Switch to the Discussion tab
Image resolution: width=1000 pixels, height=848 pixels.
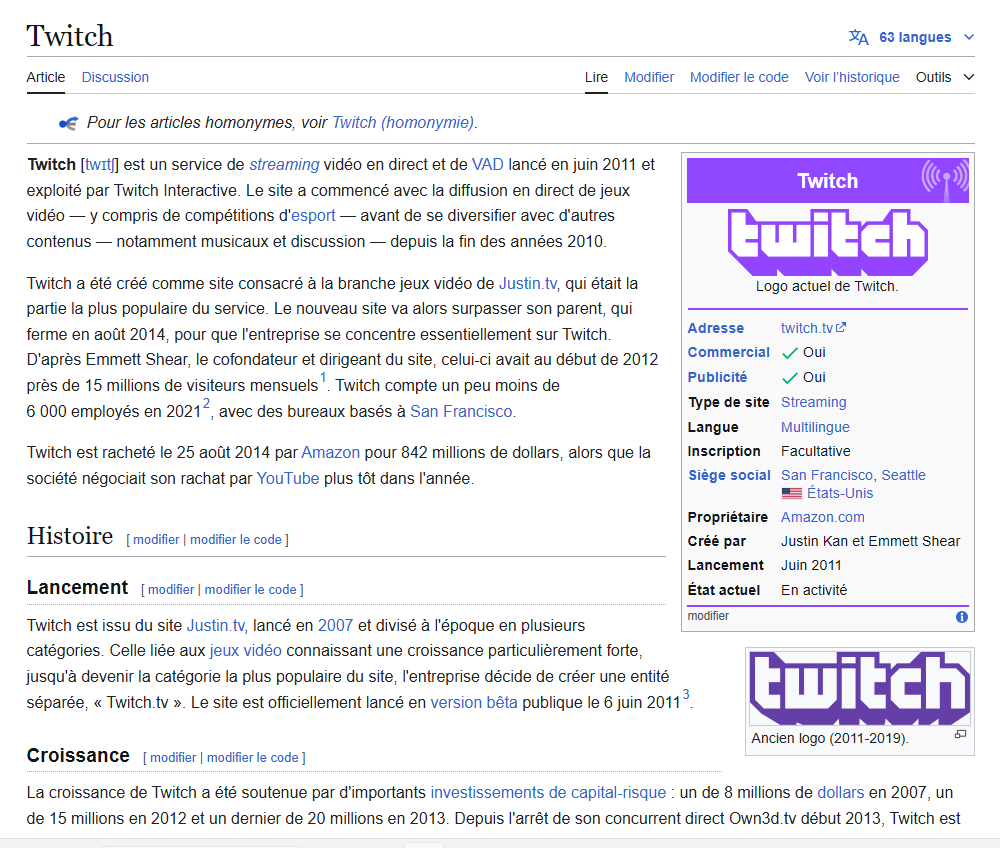click(115, 77)
